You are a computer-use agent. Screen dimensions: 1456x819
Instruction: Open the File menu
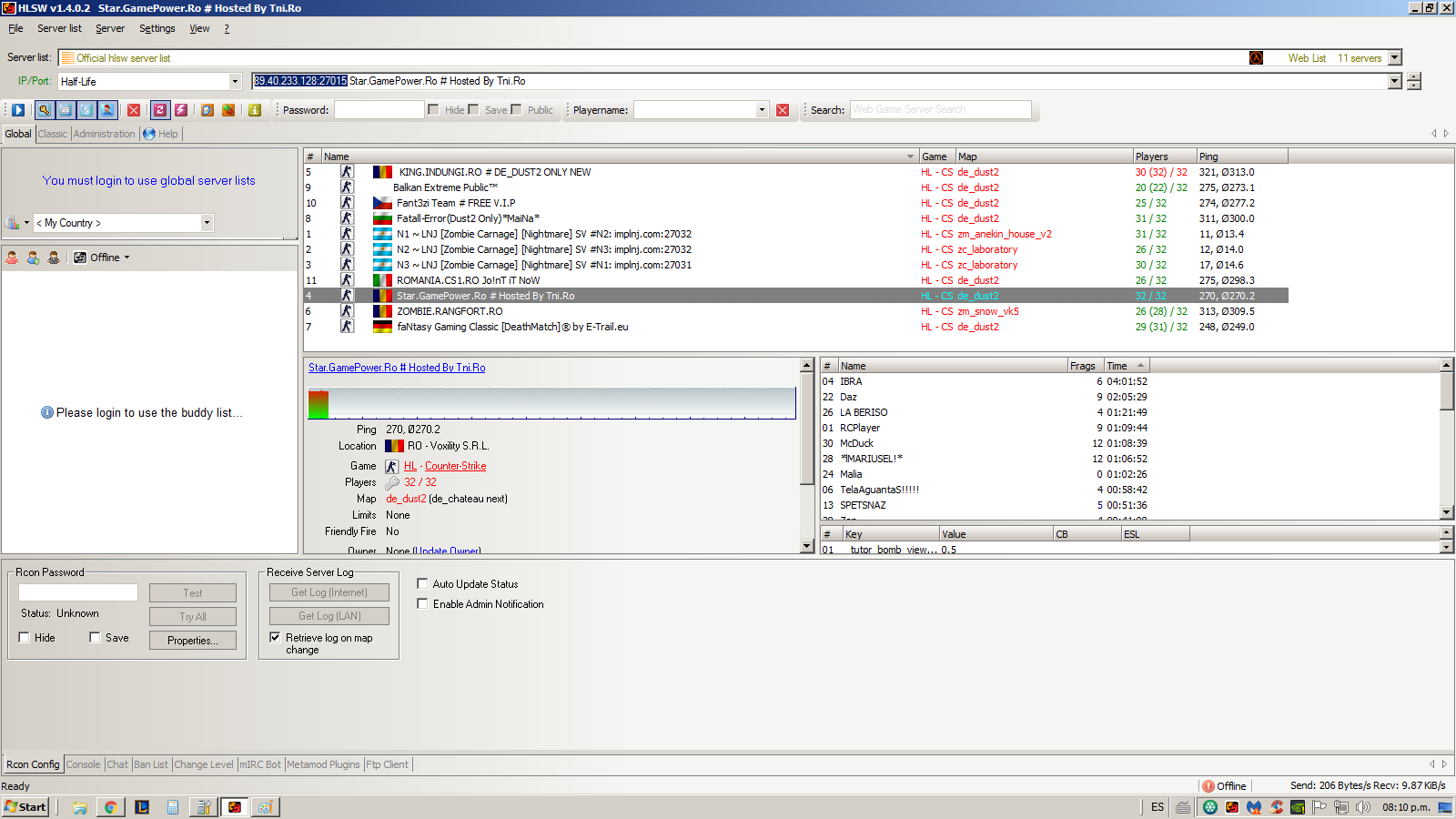15,28
